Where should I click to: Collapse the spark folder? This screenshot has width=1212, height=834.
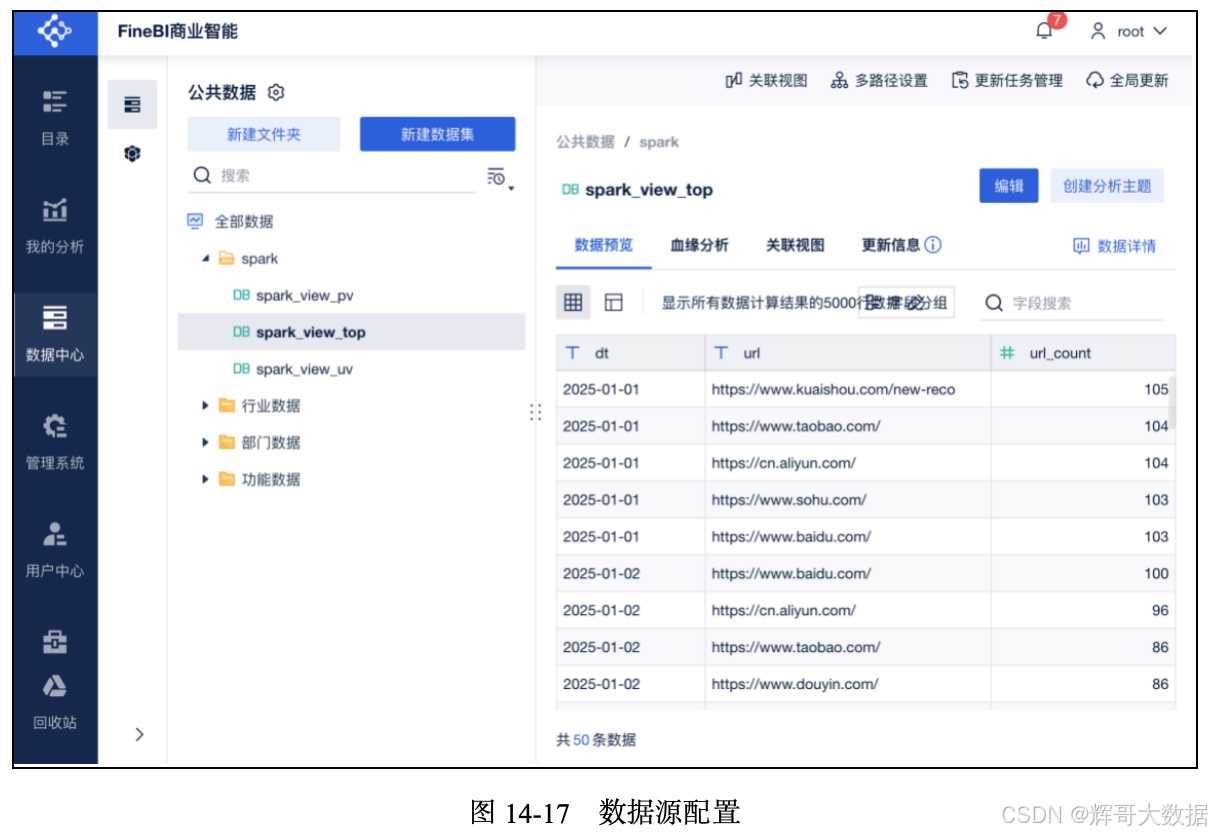pyautogui.click(x=206, y=259)
